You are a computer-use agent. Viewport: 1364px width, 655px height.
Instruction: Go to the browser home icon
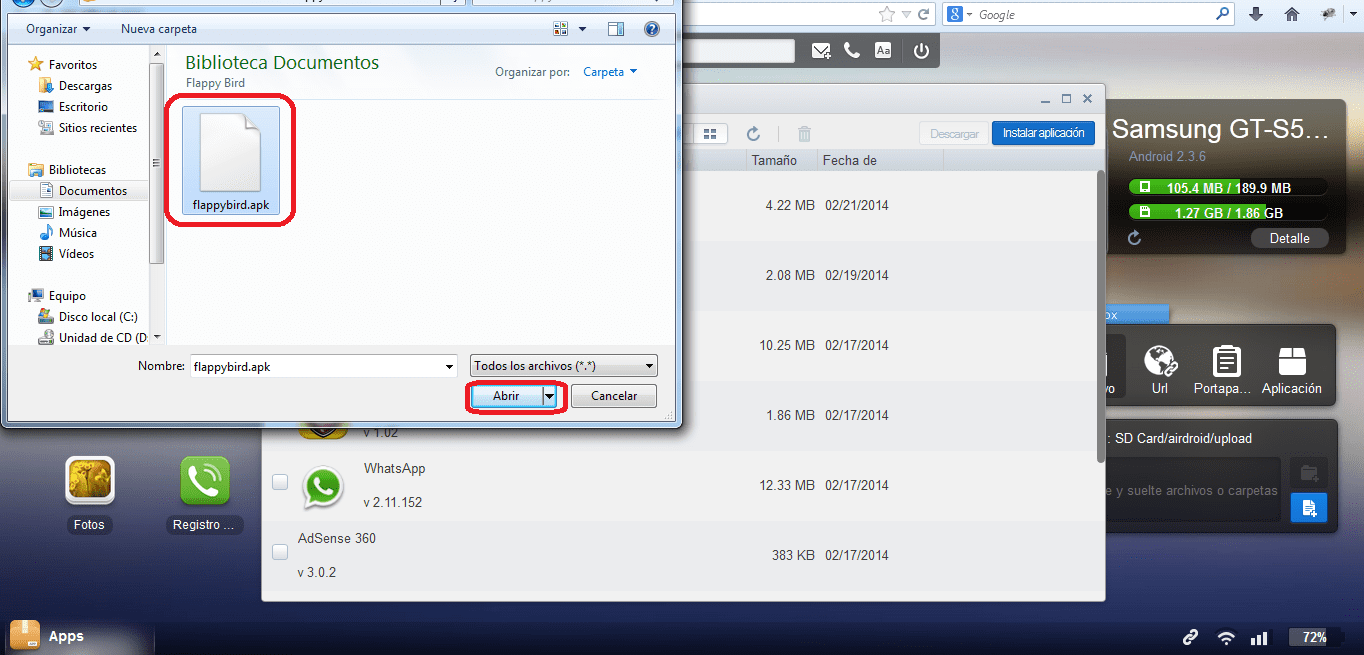tap(1292, 14)
